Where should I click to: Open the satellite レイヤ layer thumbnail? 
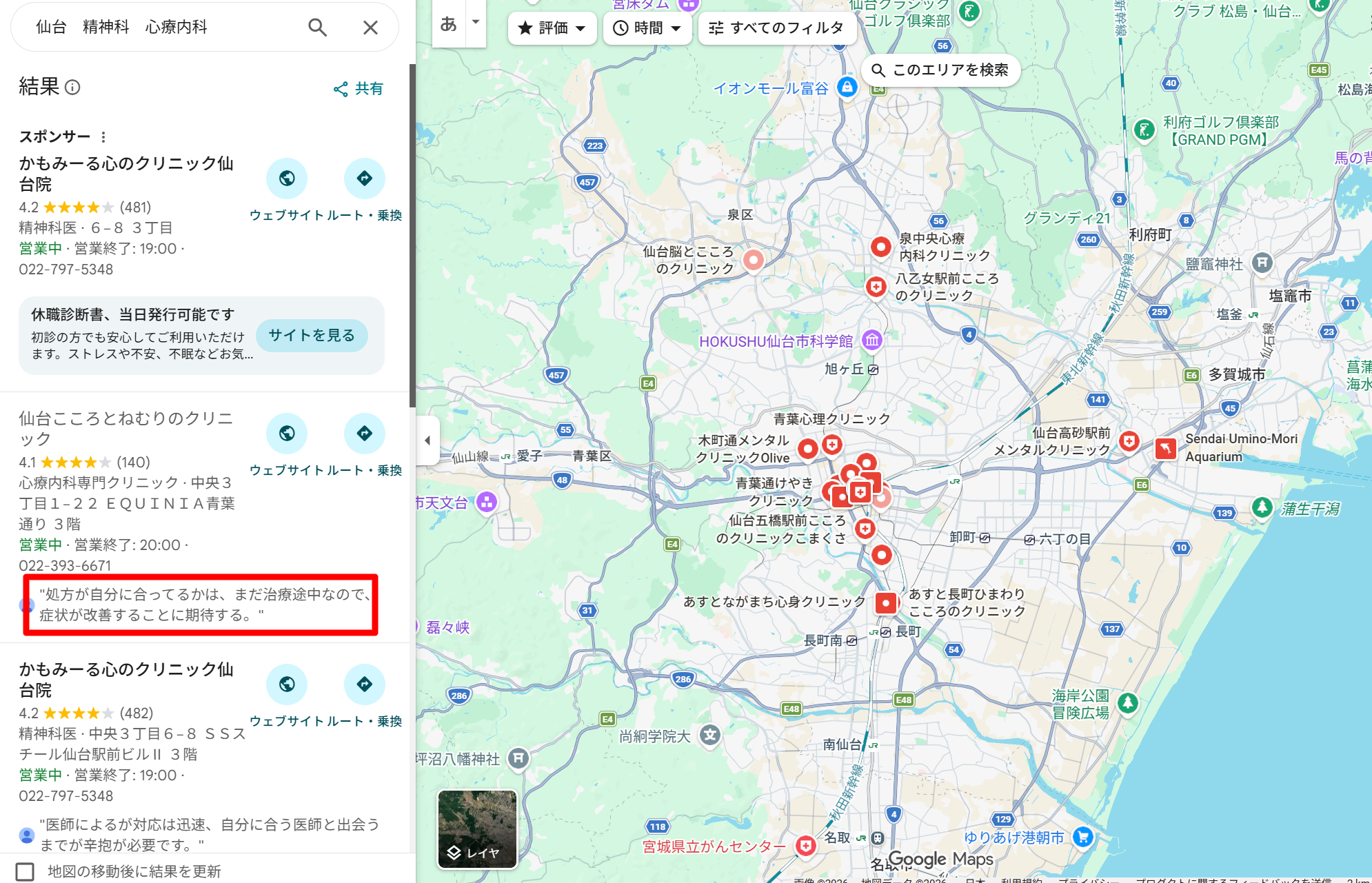pyautogui.click(x=477, y=827)
